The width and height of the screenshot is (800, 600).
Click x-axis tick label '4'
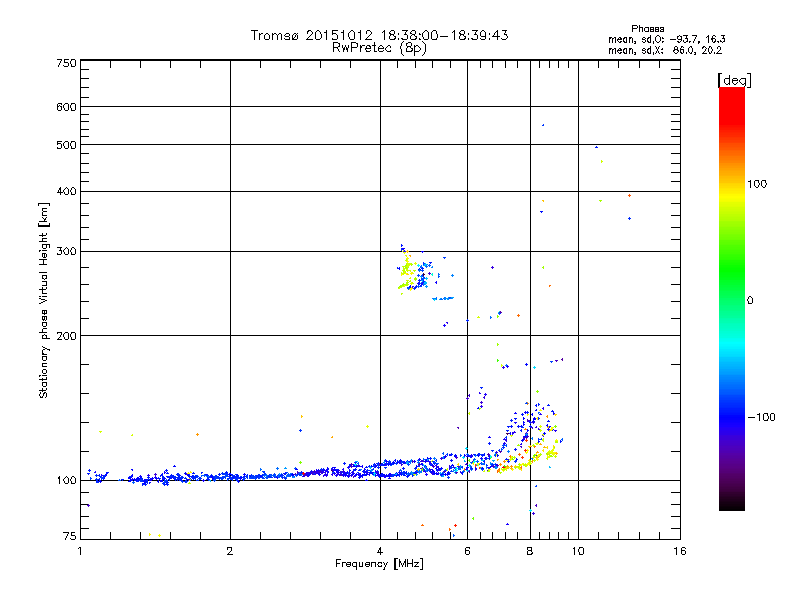click(x=380, y=551)
